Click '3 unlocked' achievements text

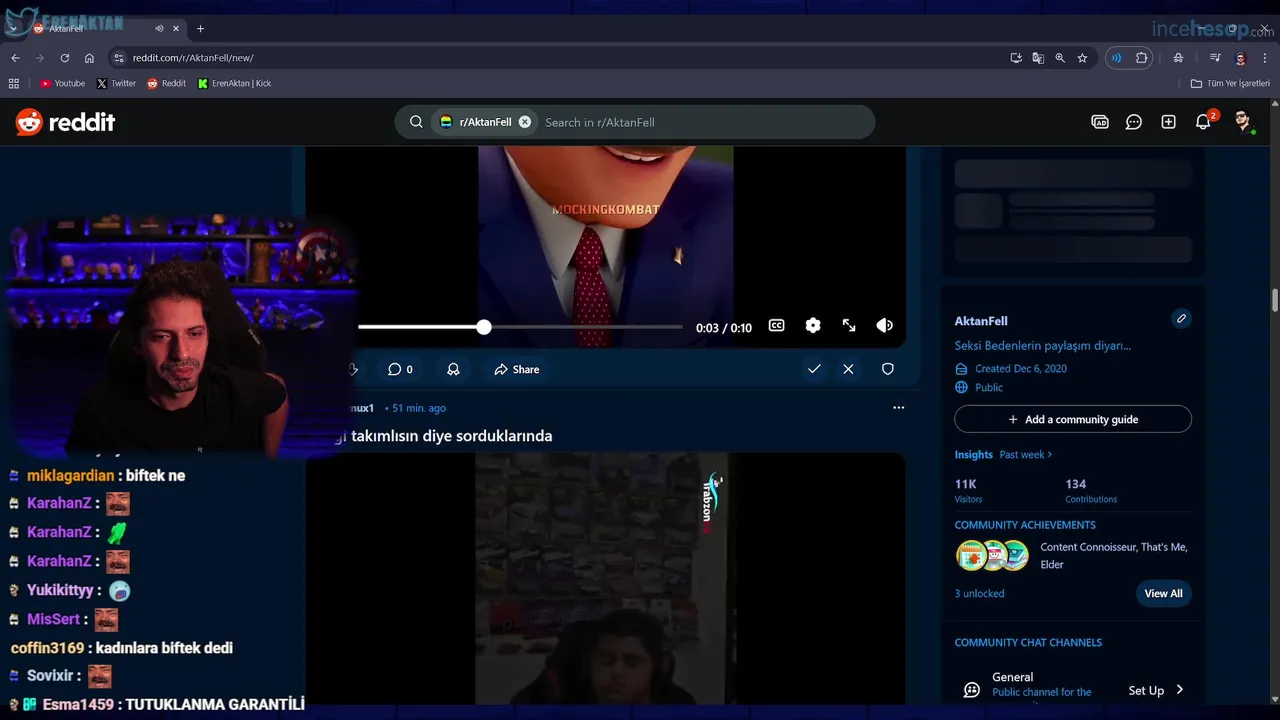pyautogui.click(x=979, y=593)
